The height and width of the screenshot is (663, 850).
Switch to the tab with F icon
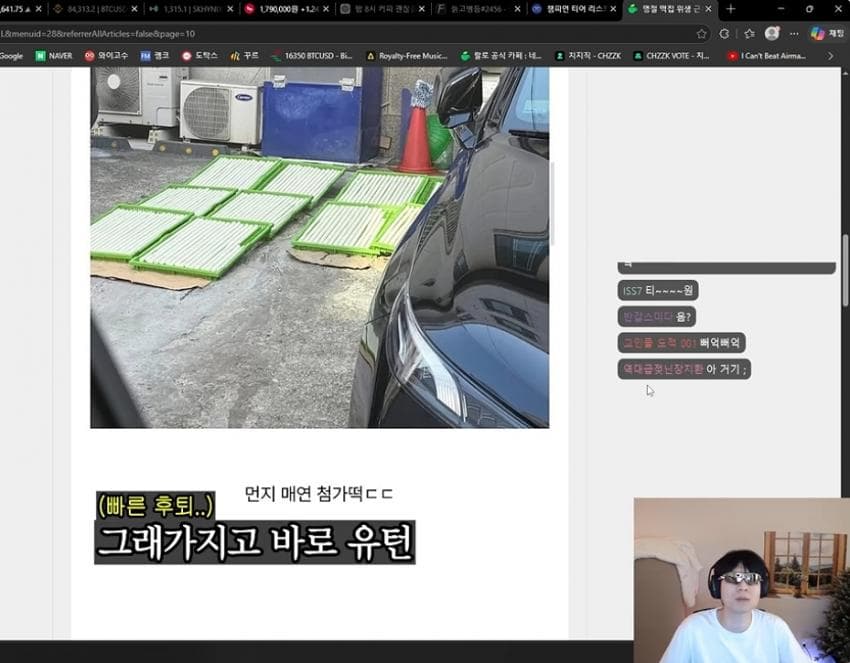click(477, 9)
